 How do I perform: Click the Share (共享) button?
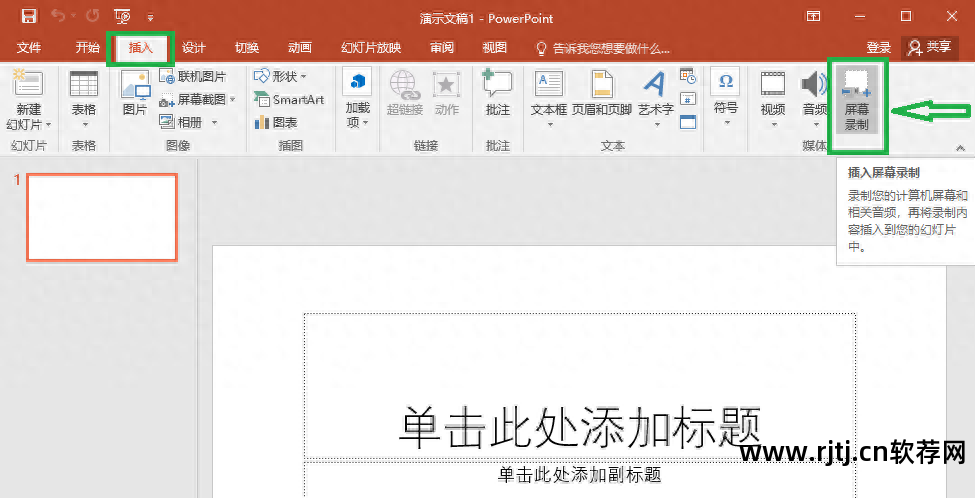(x=930, y=48)
